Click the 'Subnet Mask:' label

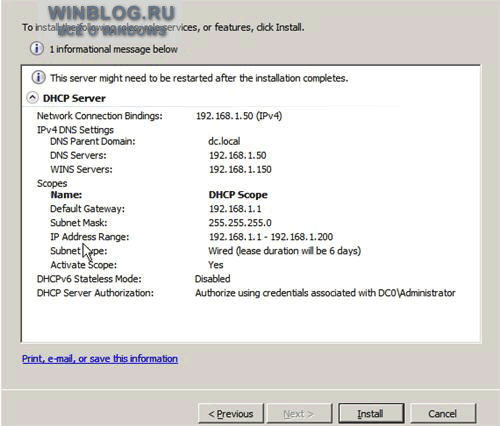[79, 223]
